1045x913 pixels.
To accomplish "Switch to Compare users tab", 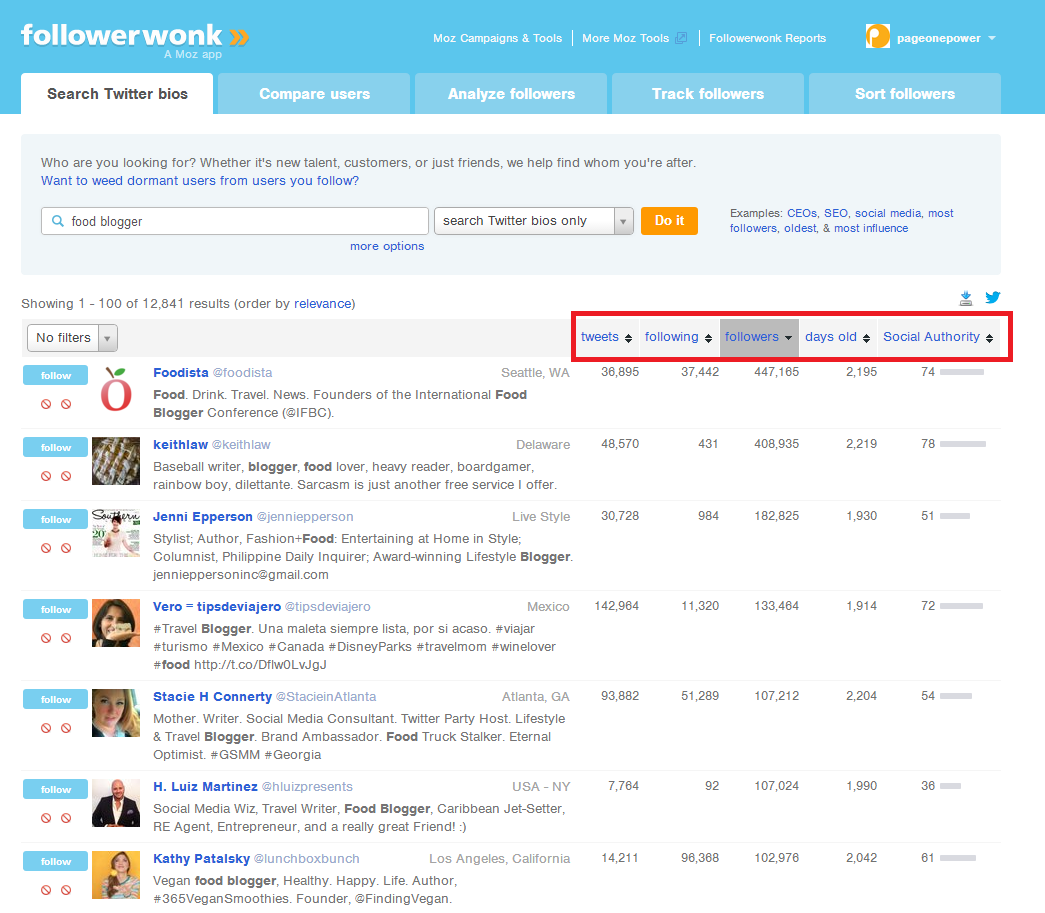I will tap(315, 94).
